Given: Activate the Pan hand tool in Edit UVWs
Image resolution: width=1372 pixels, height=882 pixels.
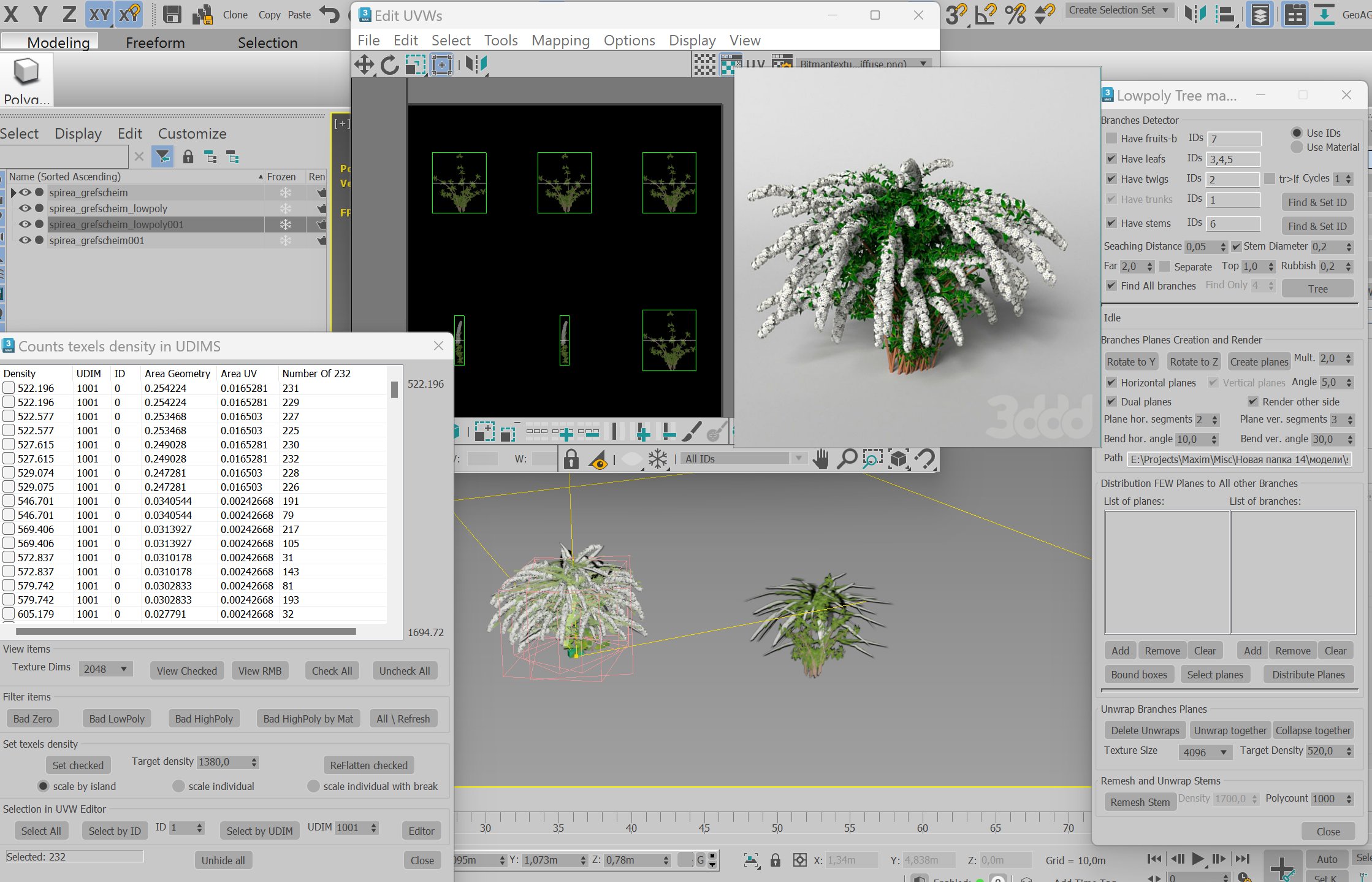Looking at the screenshot, I should point(821,459).
